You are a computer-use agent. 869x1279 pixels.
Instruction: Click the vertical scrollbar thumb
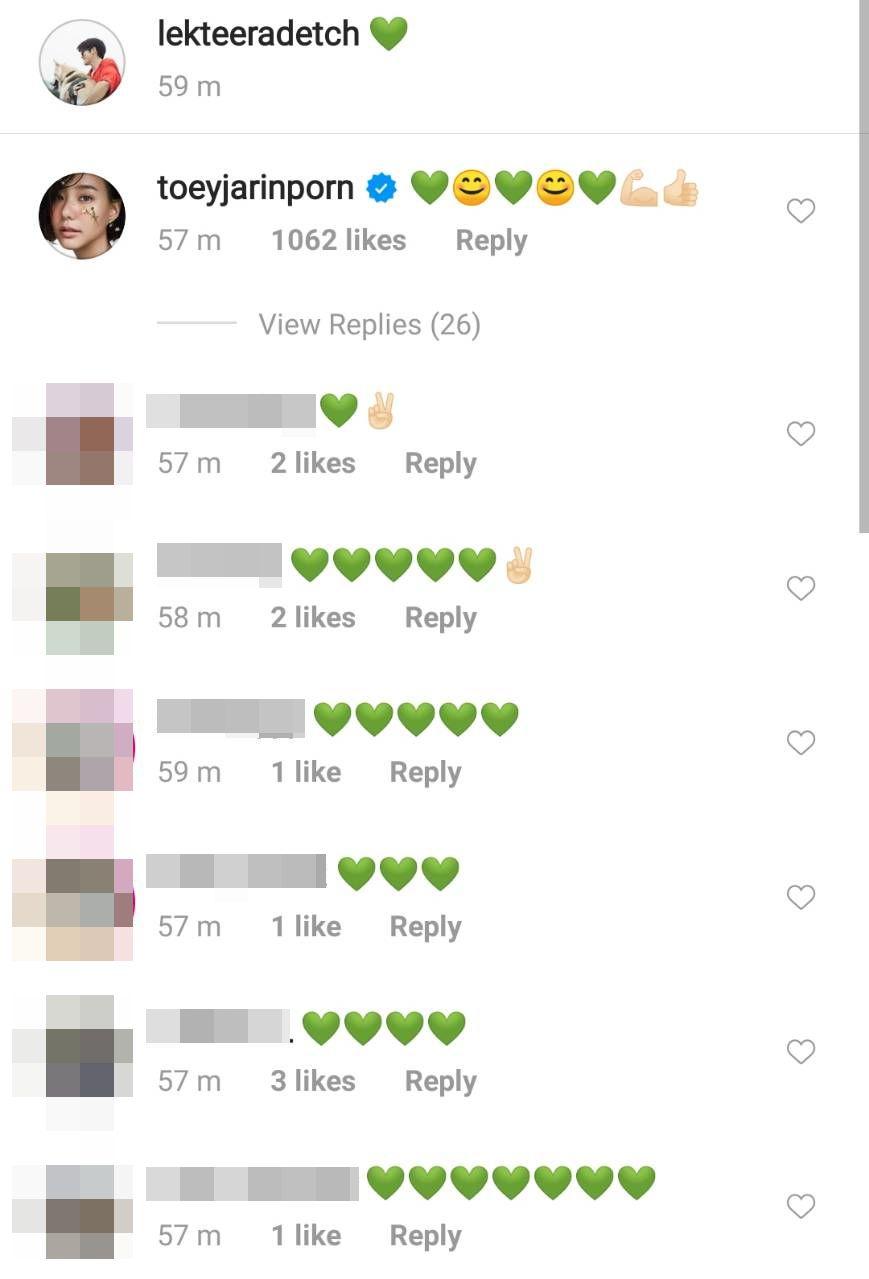[x=864, y=266]
